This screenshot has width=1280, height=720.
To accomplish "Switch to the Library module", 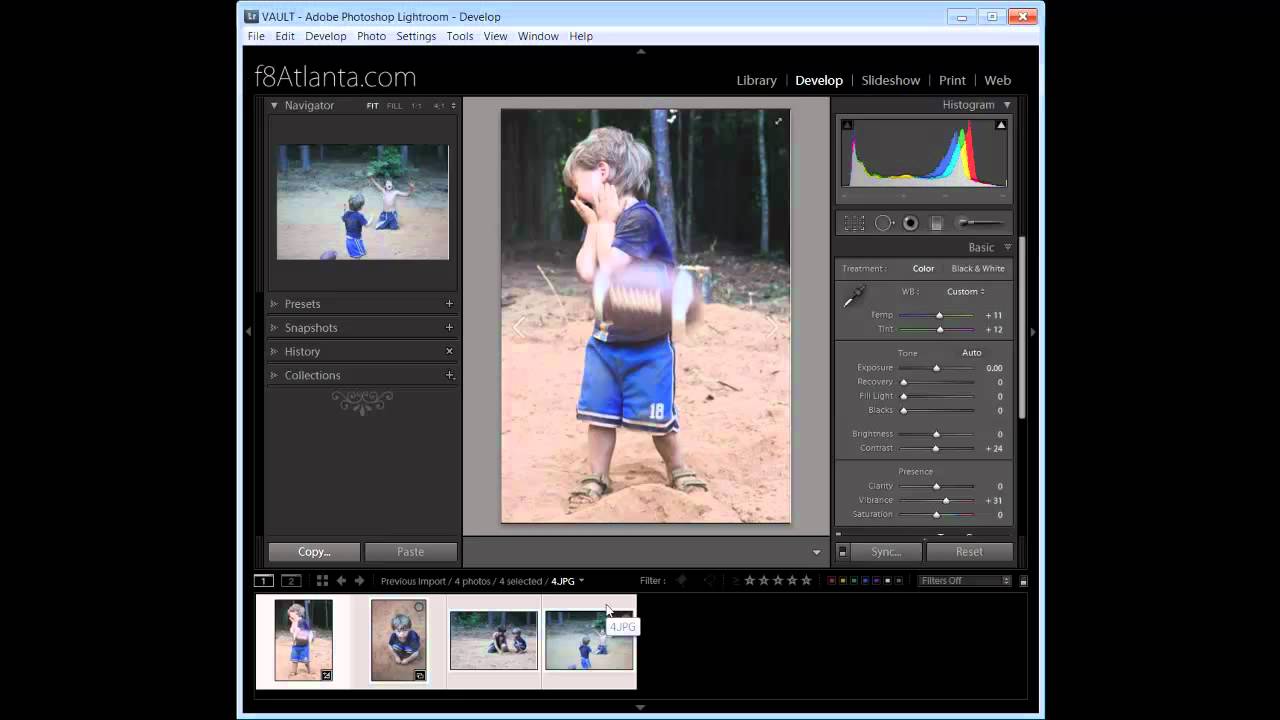I will [756, 80].
